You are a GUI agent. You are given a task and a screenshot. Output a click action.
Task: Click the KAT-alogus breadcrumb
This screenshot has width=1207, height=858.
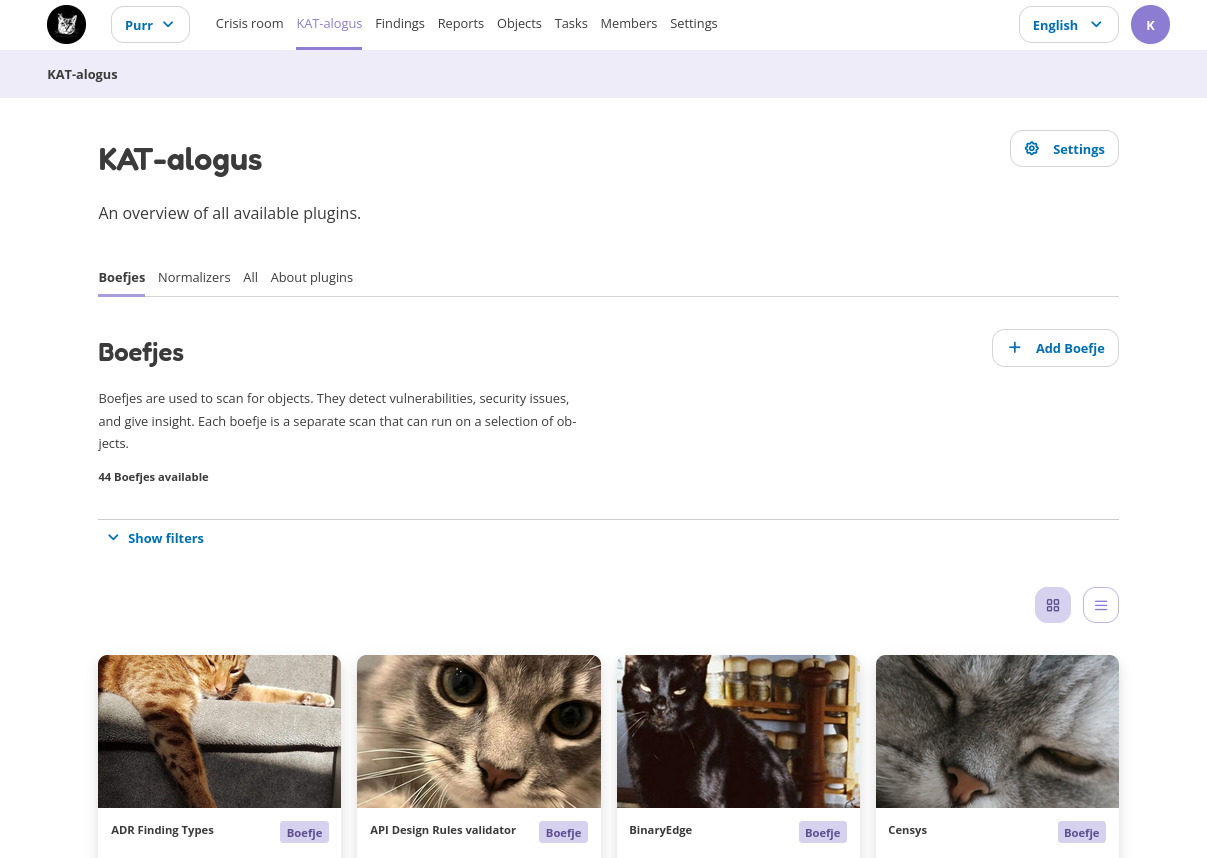(82, 74)
